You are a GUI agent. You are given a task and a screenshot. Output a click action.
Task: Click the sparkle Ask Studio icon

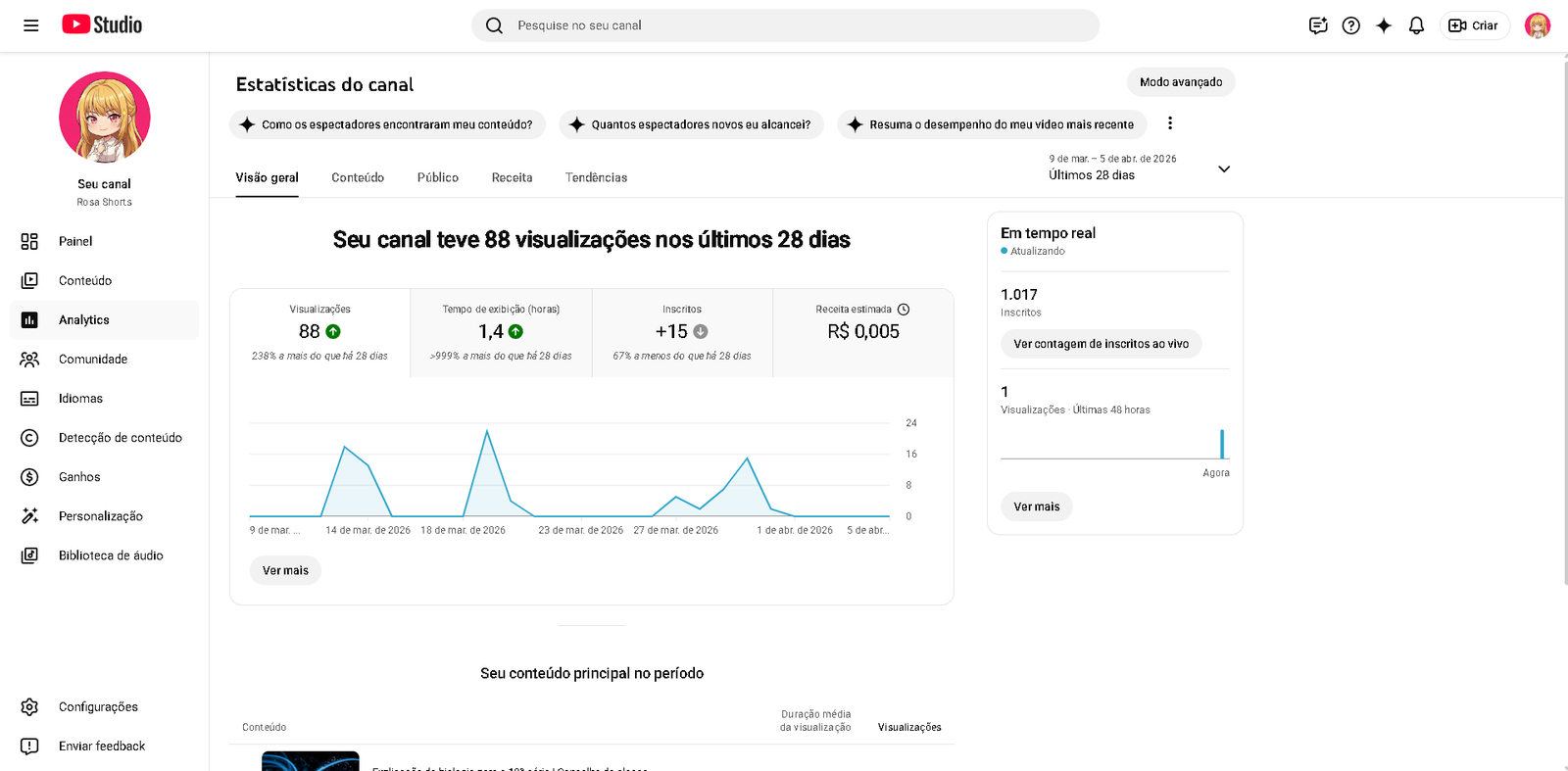click(1383, 25)
